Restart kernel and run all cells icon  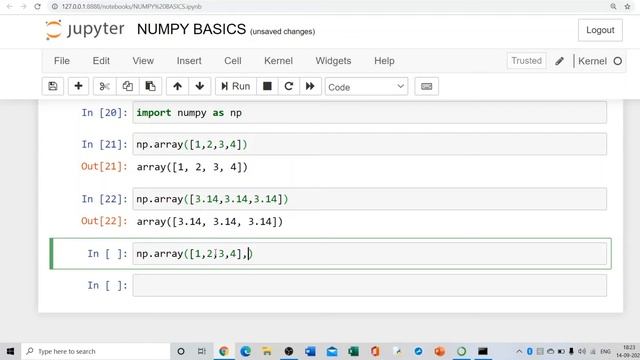(x=310, y=87)
